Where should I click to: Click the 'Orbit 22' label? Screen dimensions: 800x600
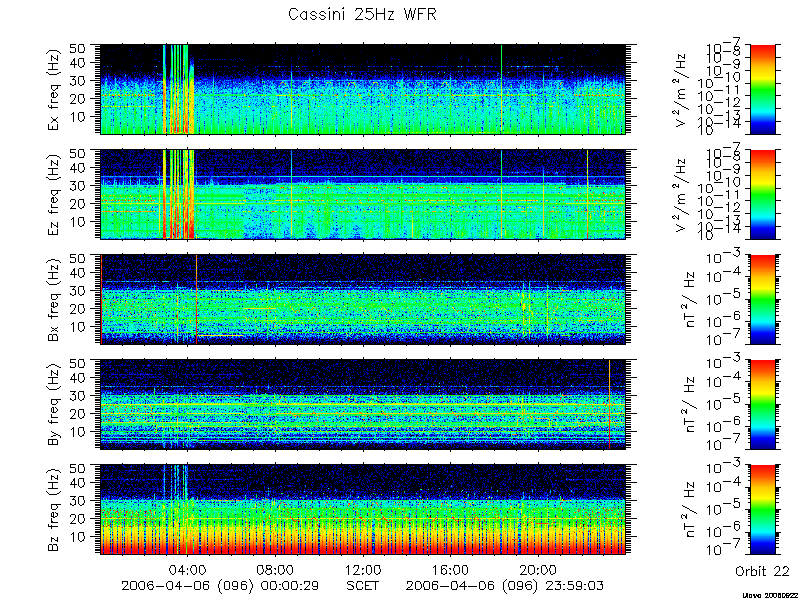click(762, 571)
